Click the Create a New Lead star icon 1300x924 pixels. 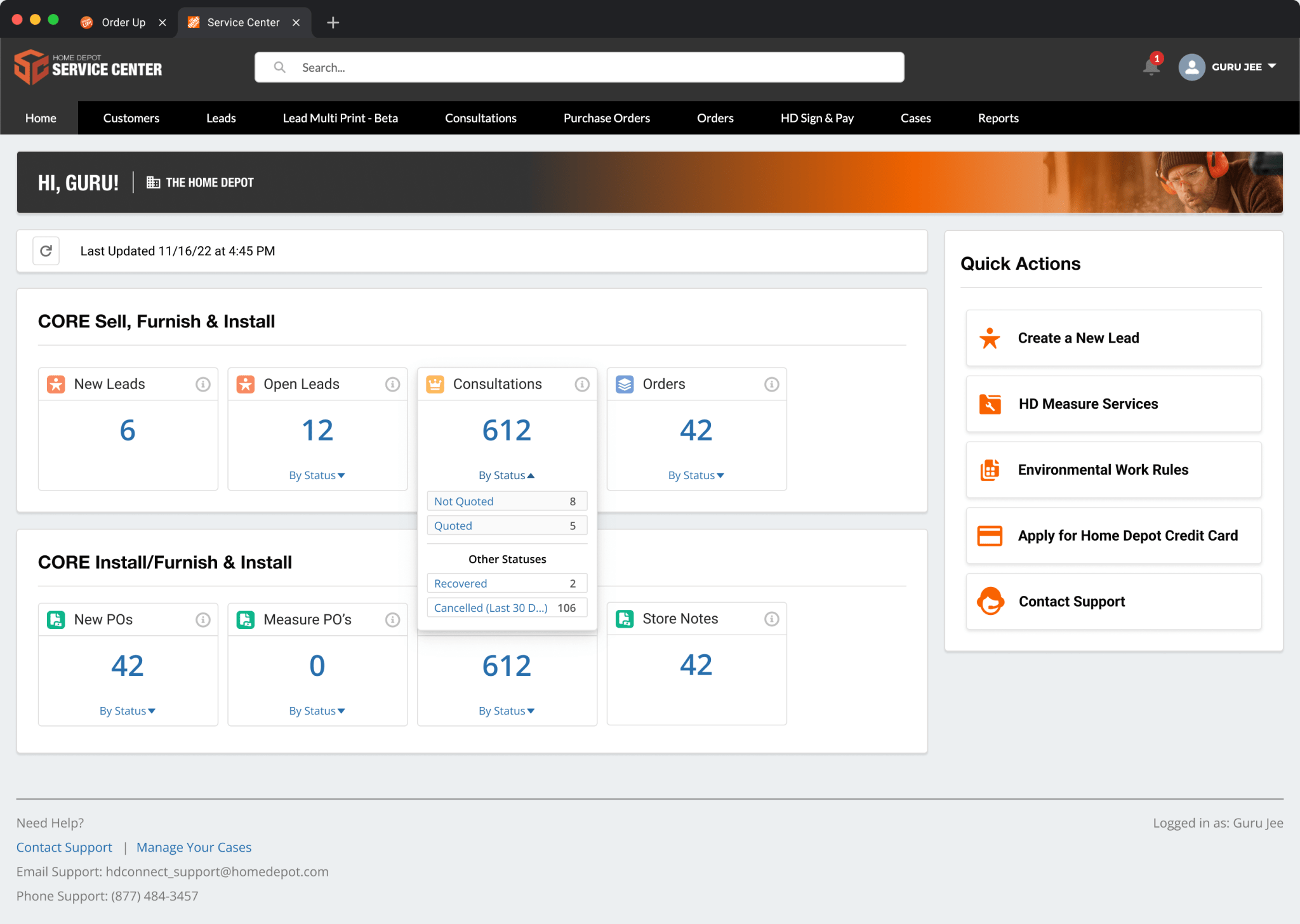[990, 338]
